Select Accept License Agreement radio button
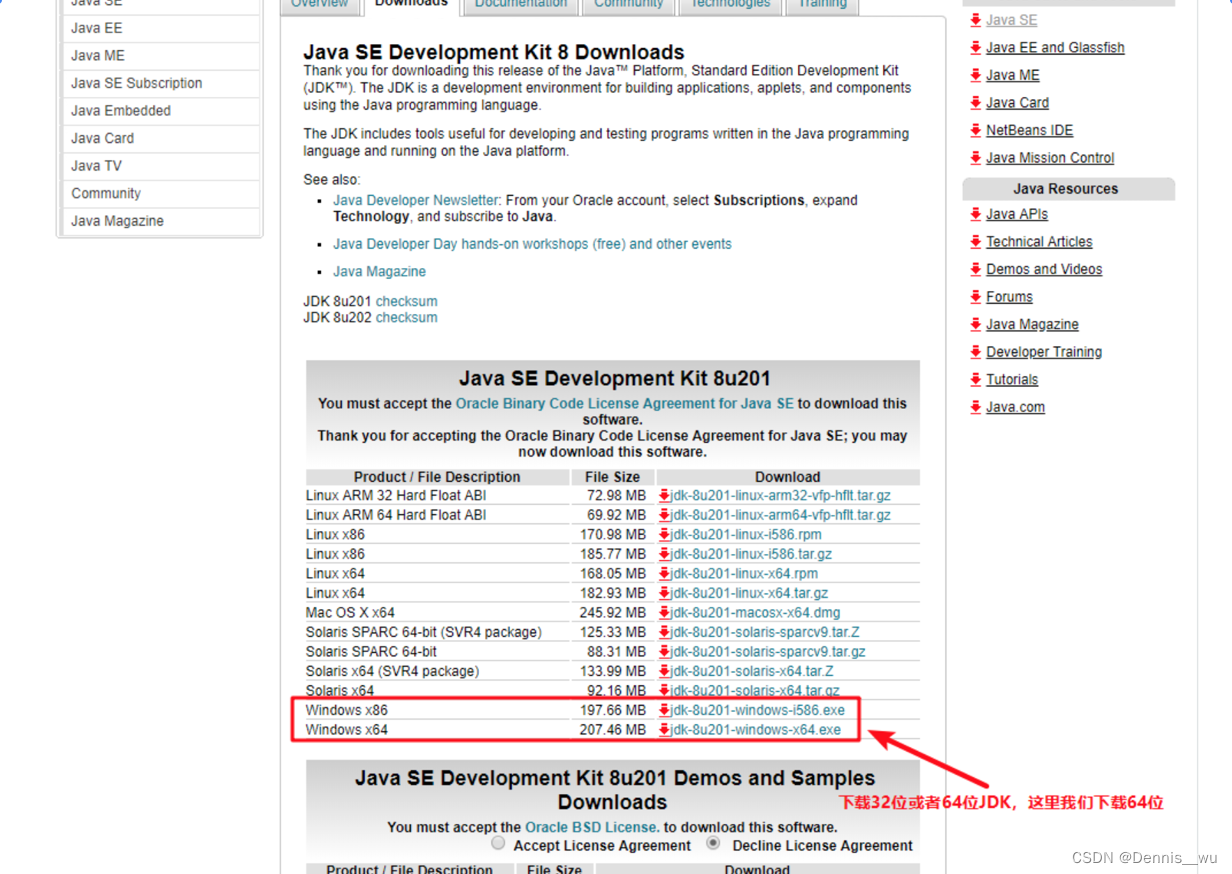1232x874 pixels. pos(498,843)
